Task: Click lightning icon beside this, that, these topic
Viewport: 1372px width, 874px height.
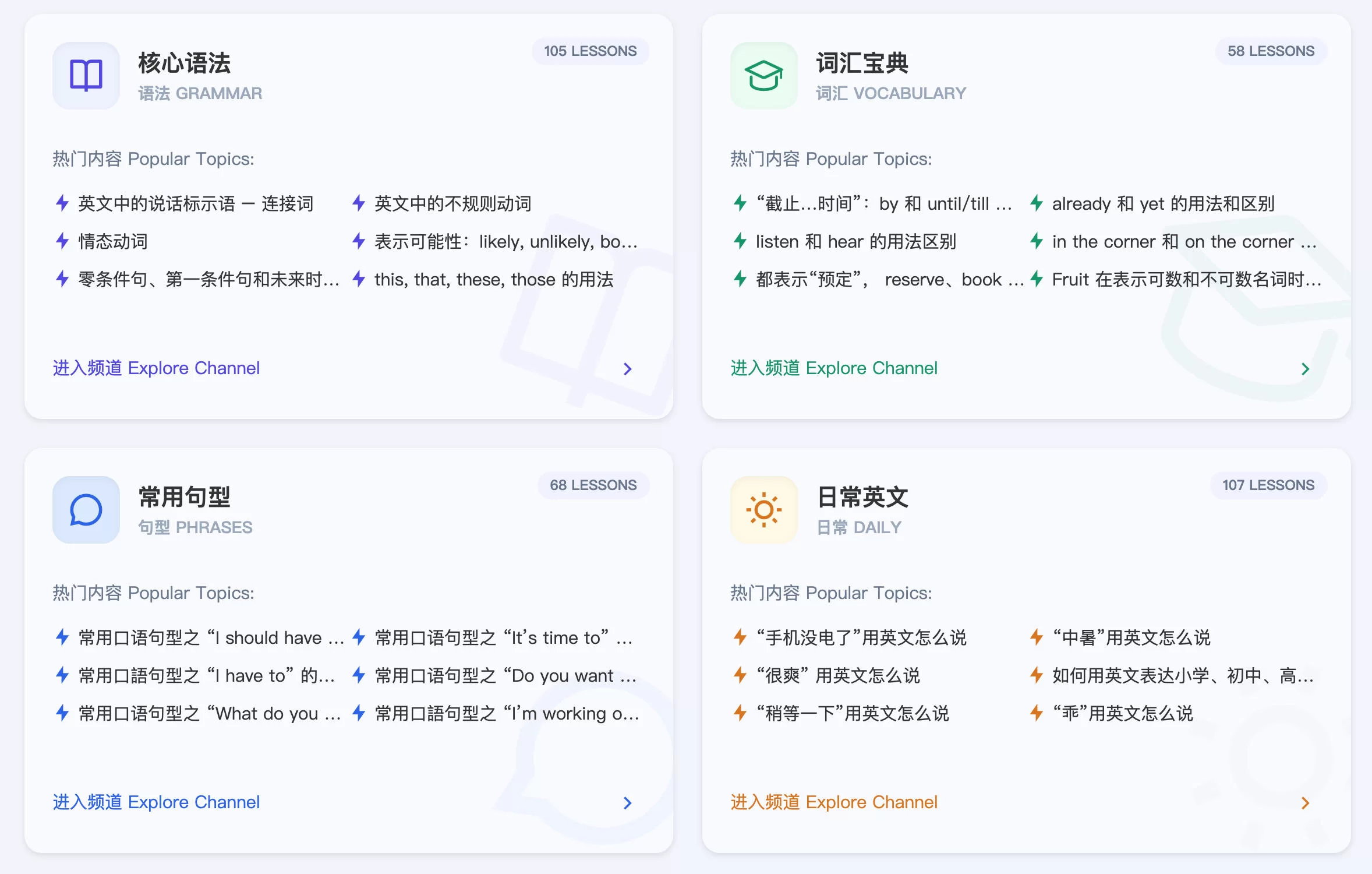Action: 359,279
